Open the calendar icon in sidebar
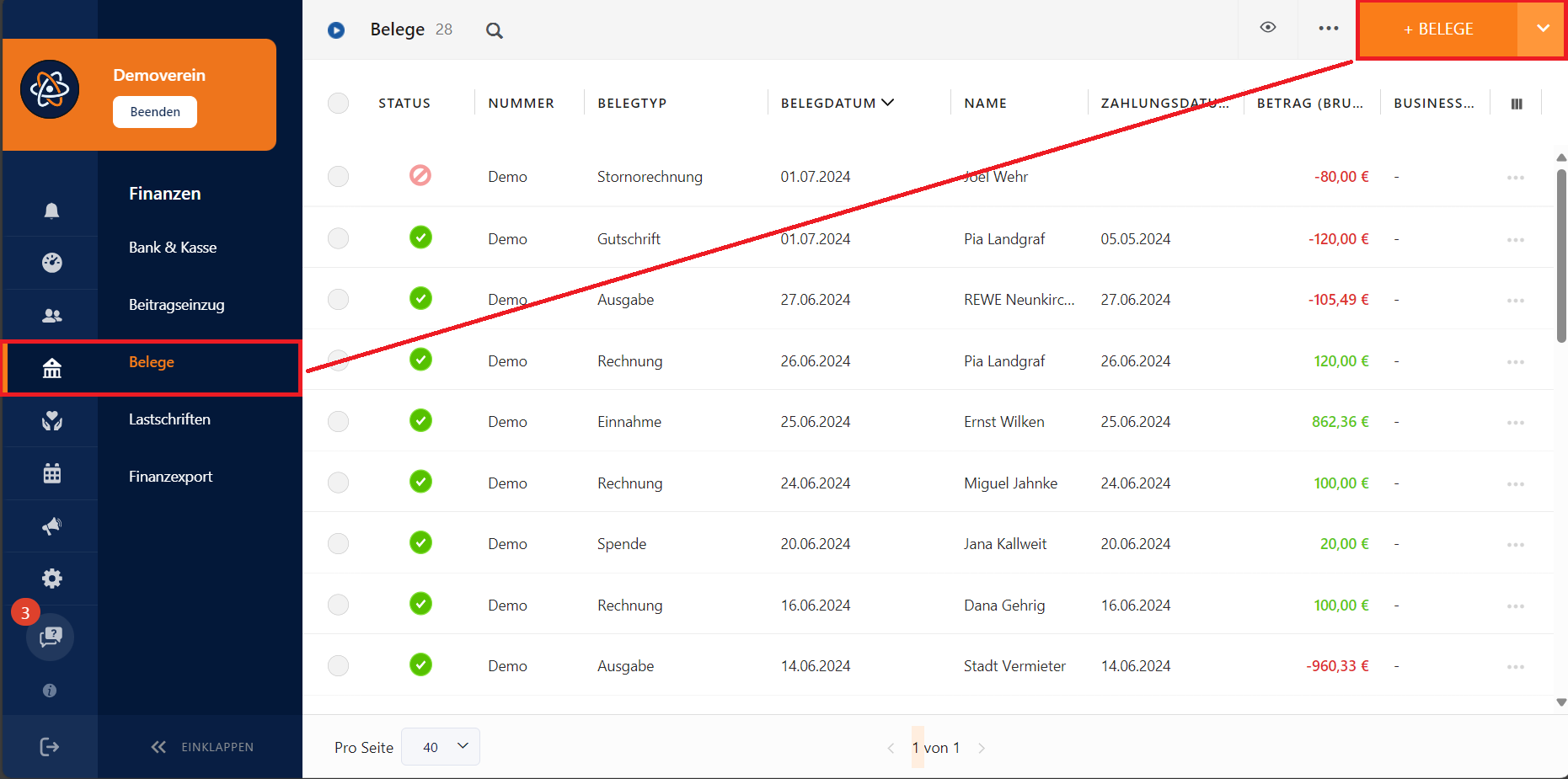The width and height of the screenshot is (1568, 779). [51, 473]
